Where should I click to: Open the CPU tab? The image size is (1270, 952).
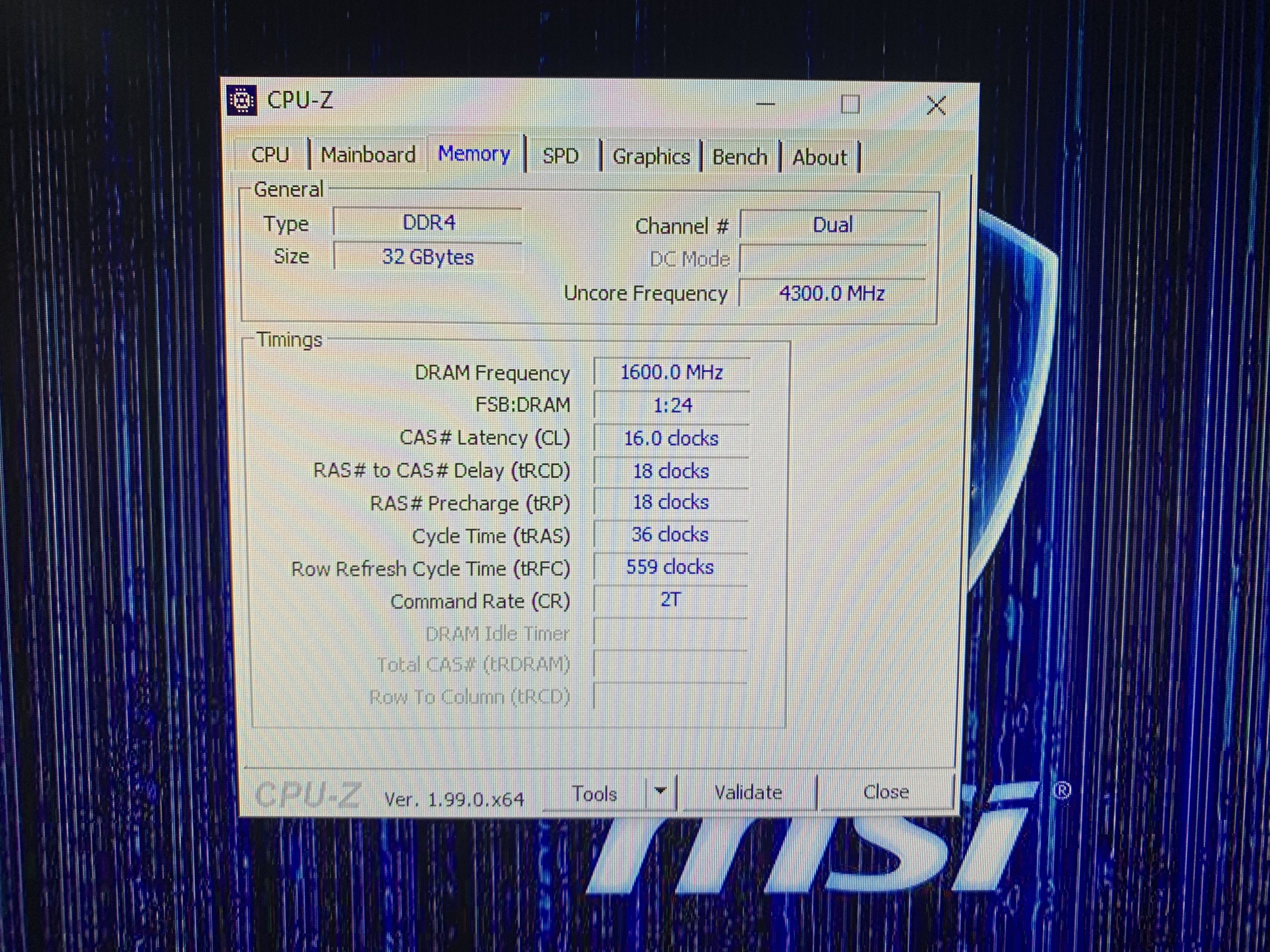(x=271, y=155)
